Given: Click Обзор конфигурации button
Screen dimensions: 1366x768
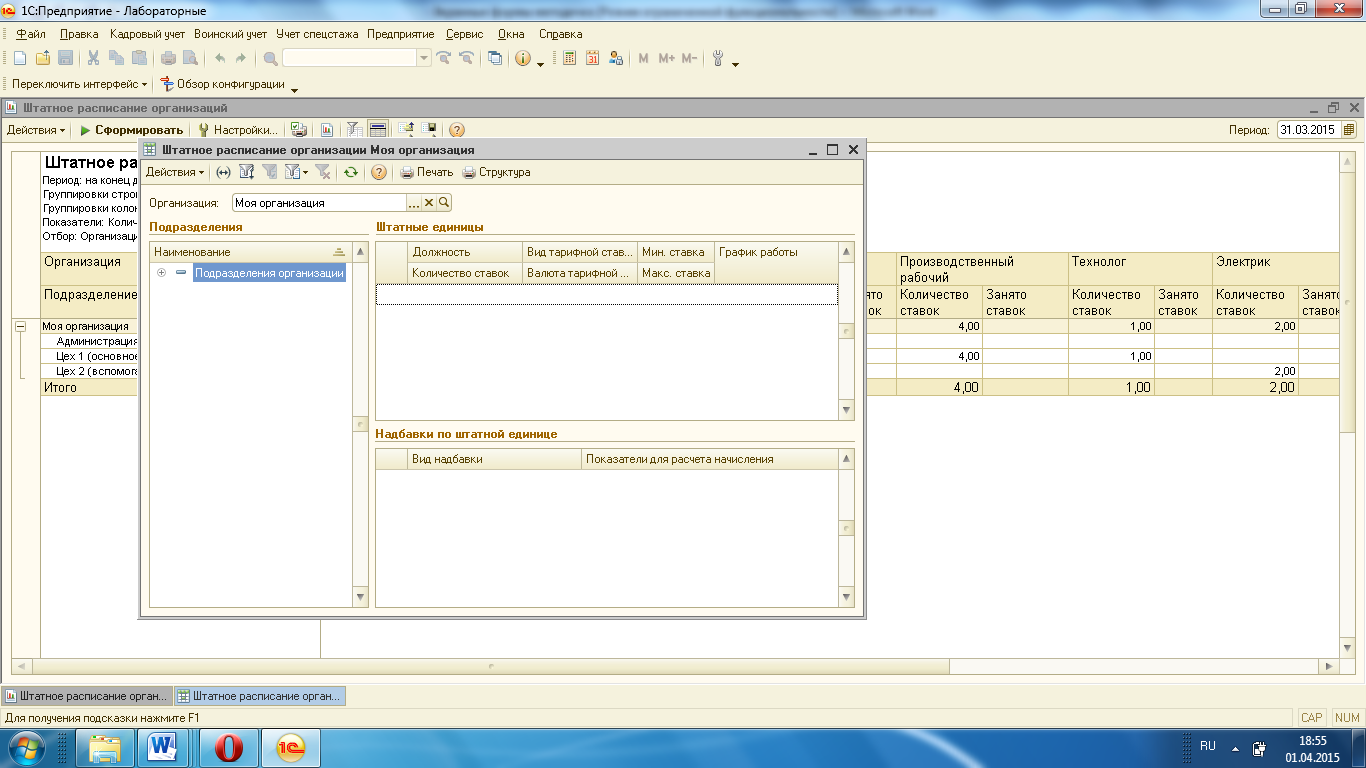Looking at the screenshot, I should (x=223, y=85).
